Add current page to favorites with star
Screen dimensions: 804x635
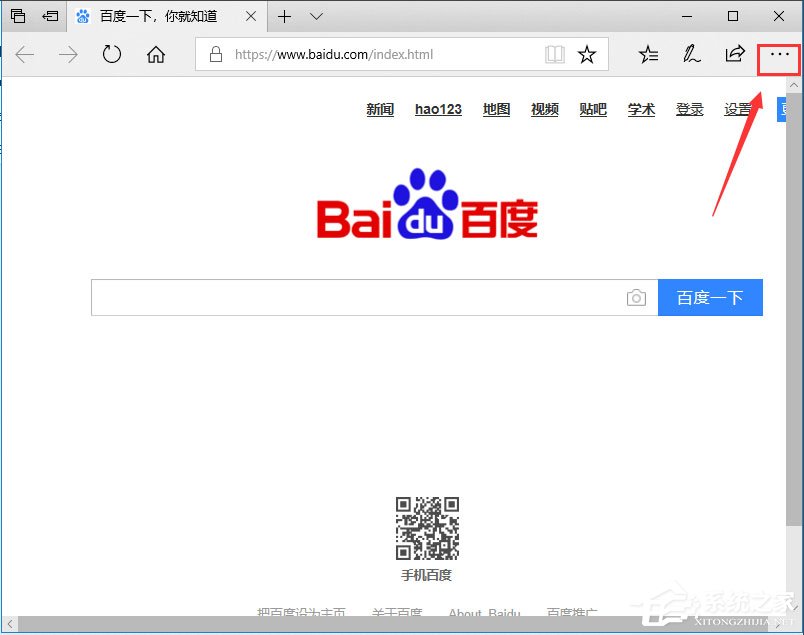(x=587, y=55)
